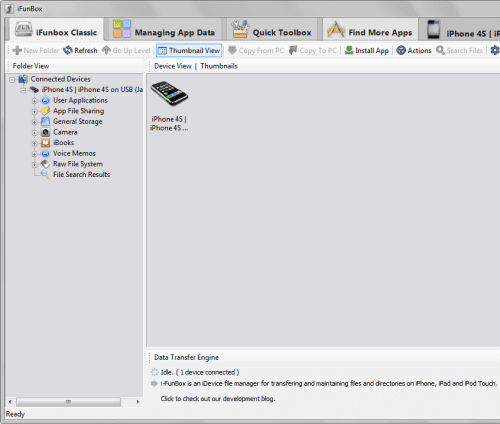
Task: Open the iFunbox Classic tab
Action: point(56,30)
